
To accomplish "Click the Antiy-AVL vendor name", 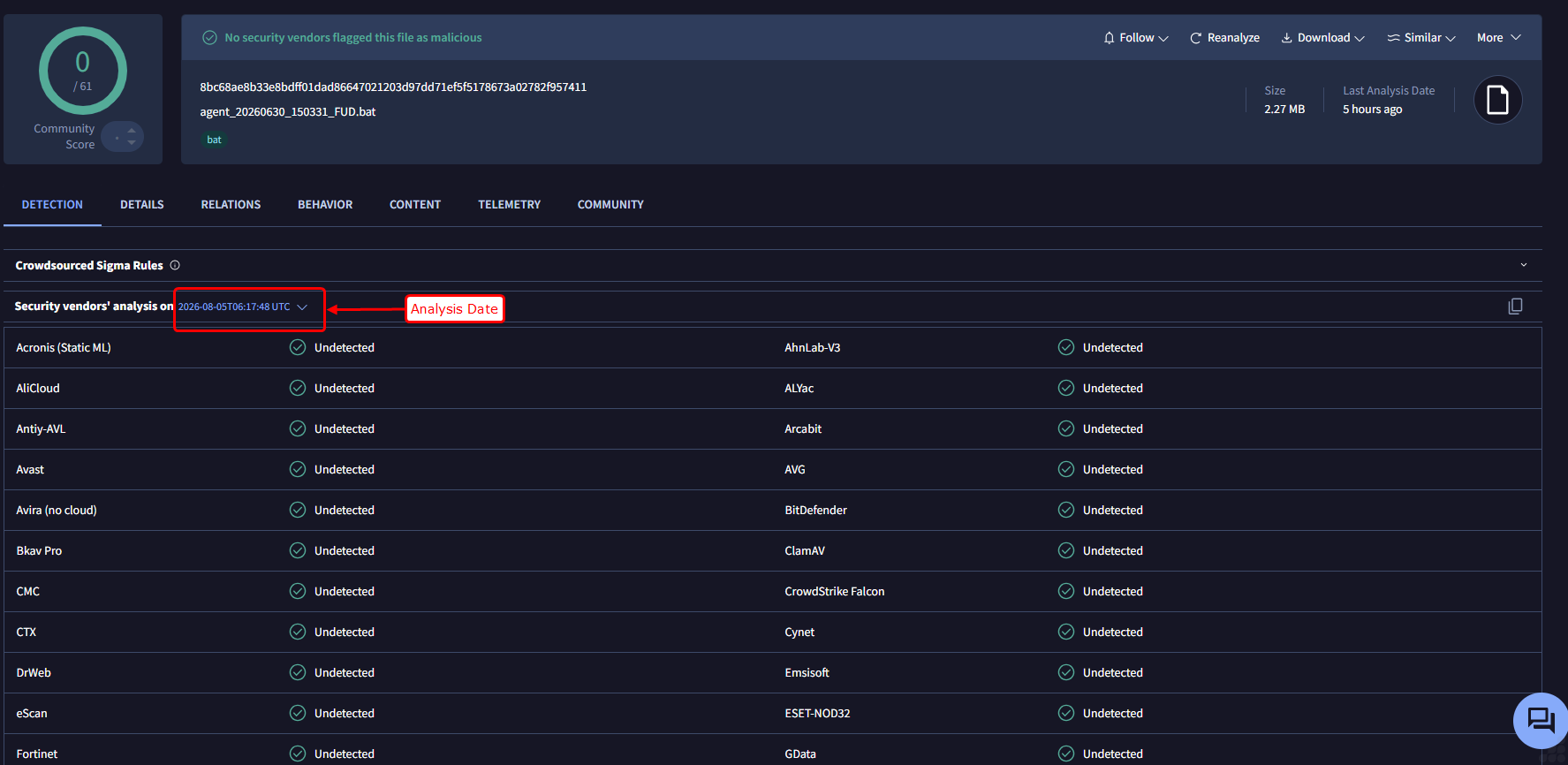I will [41, 428].
